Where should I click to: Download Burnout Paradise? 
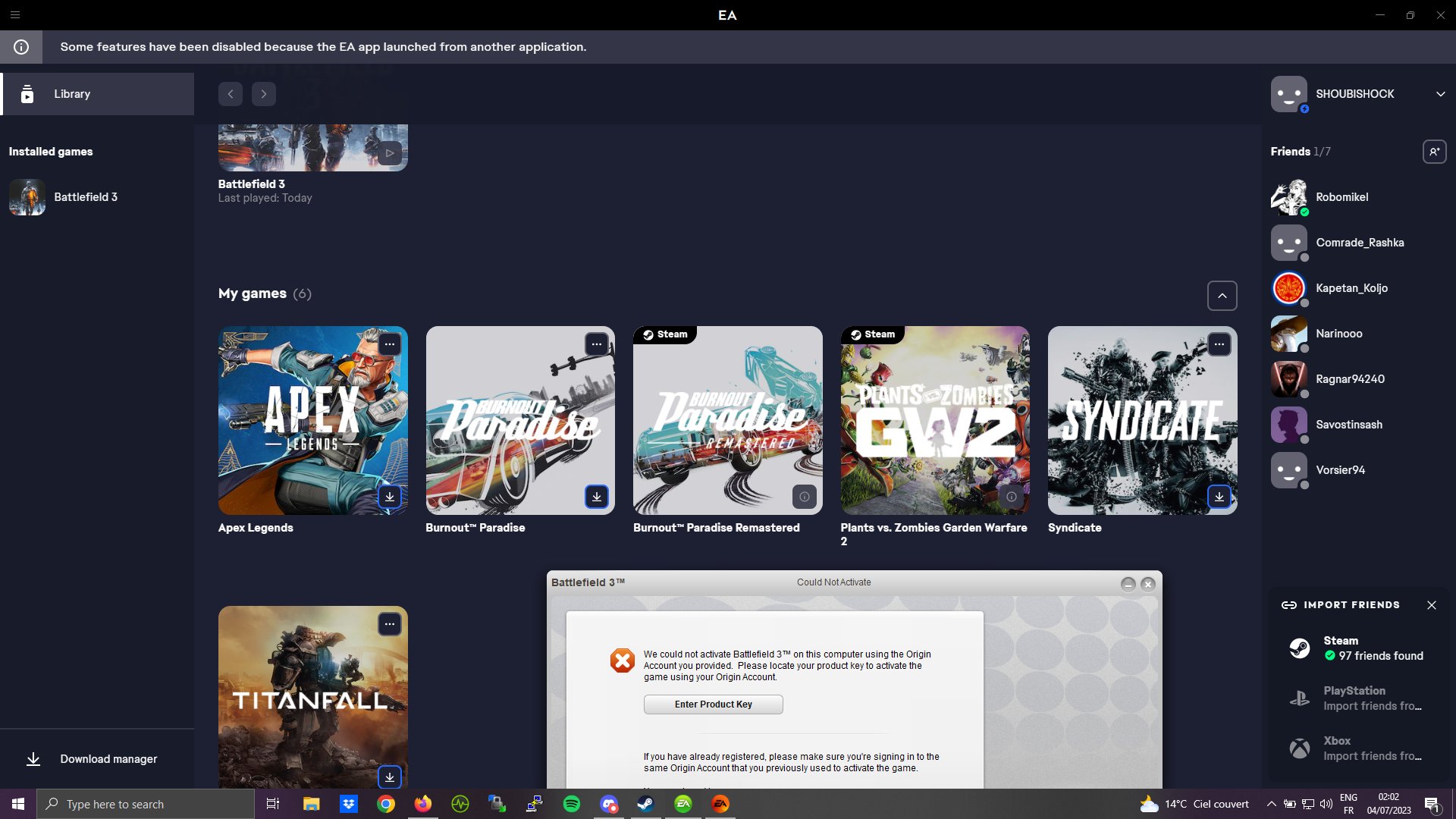click(x=597, y=497)
